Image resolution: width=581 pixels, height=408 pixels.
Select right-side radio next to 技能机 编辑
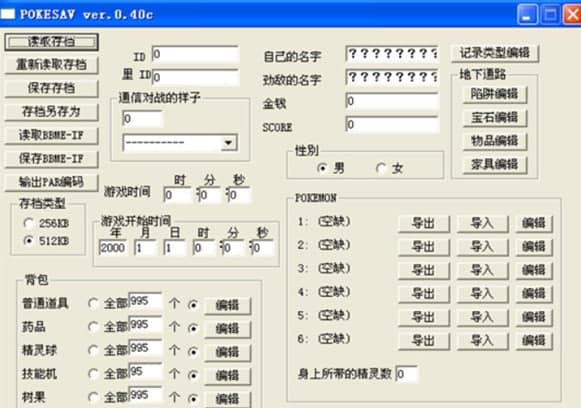tap(193, 375)
